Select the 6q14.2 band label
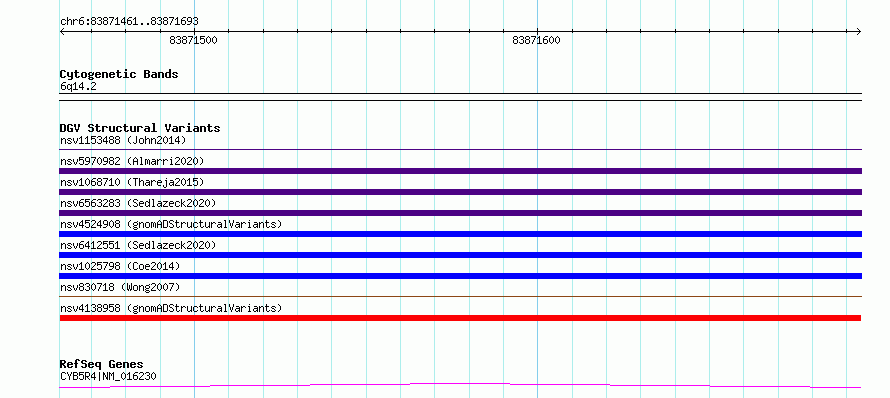 [x=78, y=87]
